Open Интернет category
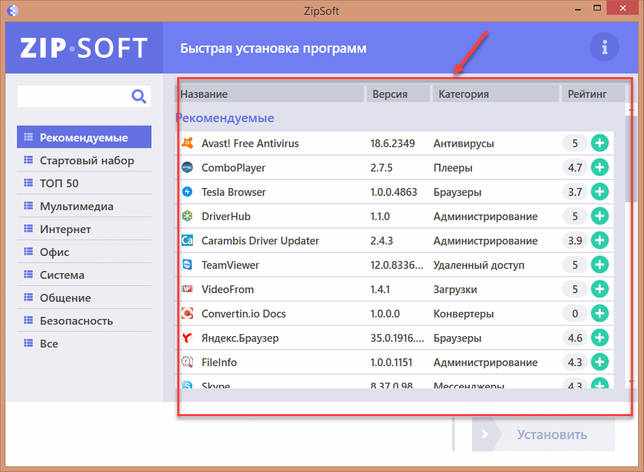The height and width of the screenshot is (472, 644). pos(84,229)
